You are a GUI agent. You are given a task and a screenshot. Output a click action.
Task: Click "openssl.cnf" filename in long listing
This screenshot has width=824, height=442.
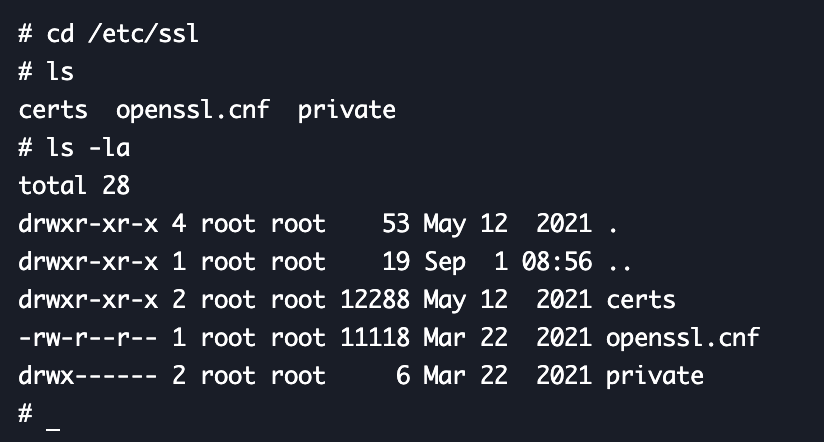click(683, 338)
